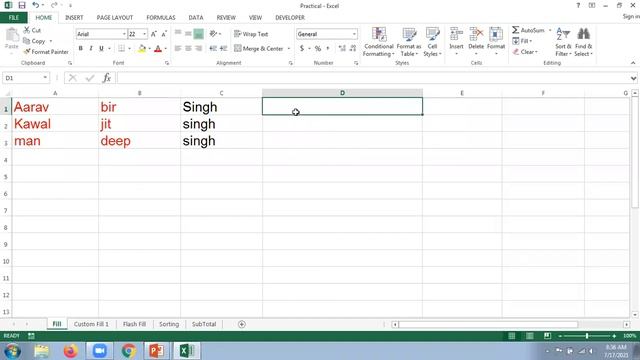Image resolution: width=640 pixels, height=360 pixels.
Task: Open Cell Styles gallery
Action: (x=432, y=42)
